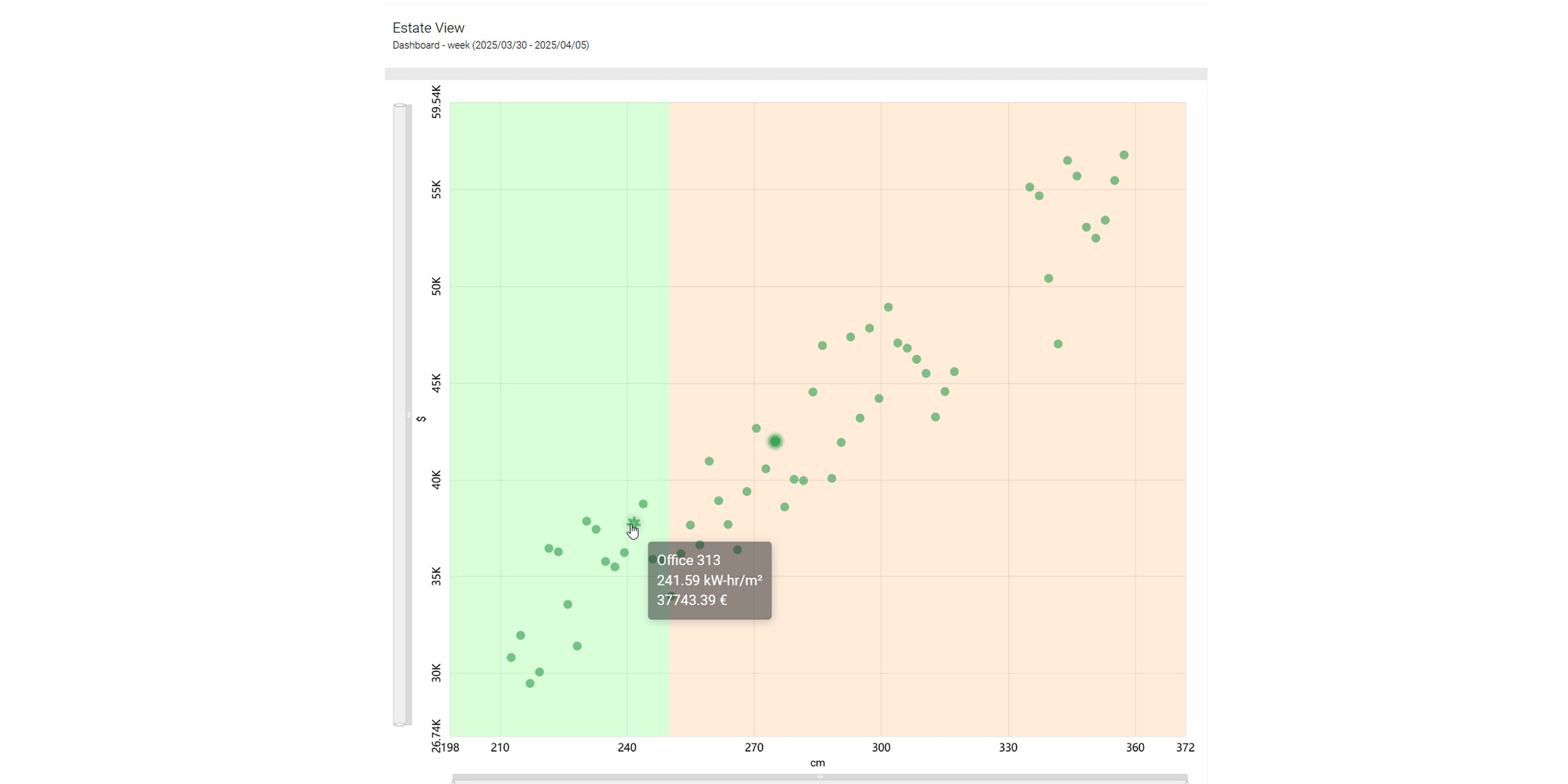Select the lowest data point in the chart
The width and height of the screenshot is (1568, 784).
[x=530, y=684]
